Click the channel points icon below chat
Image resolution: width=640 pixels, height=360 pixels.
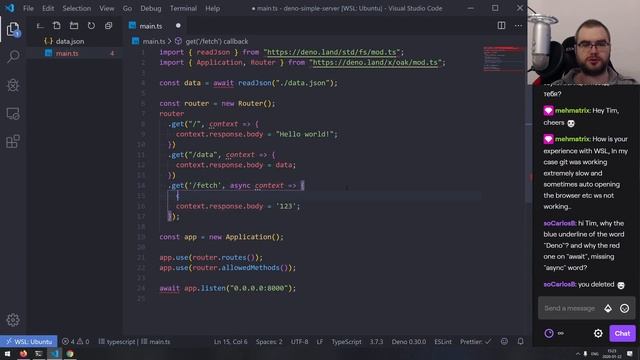click(549, 333)
